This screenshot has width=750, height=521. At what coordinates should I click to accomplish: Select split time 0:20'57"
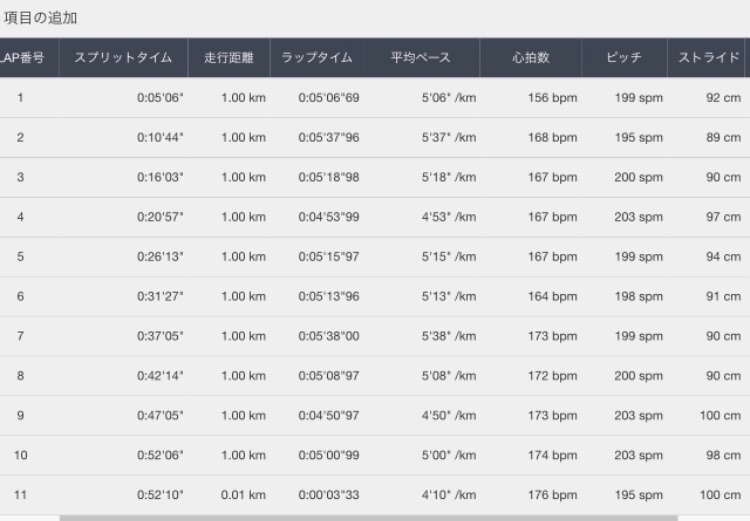(x=160, y=217)
